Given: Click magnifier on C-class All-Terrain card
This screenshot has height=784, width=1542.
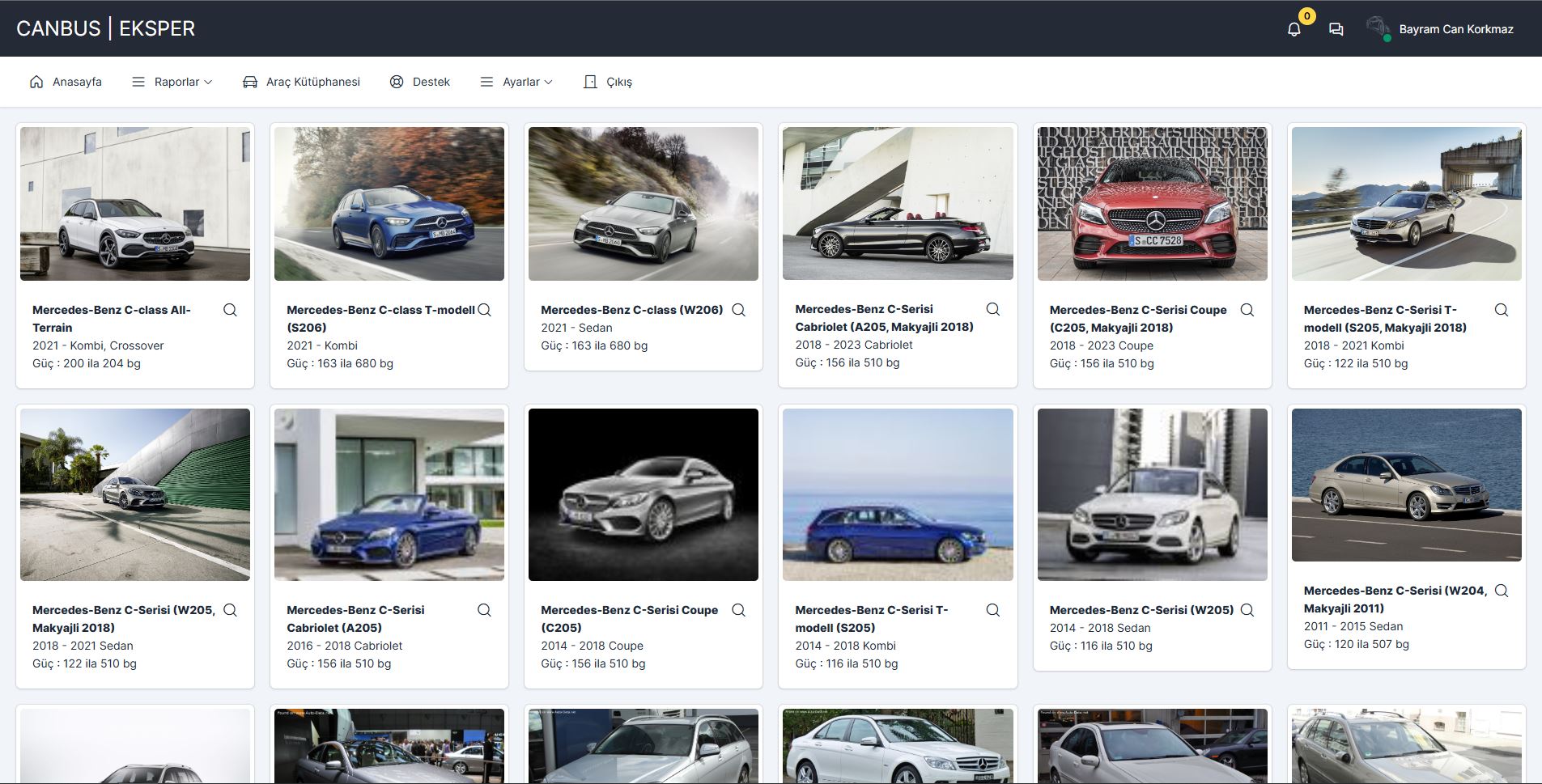Looking at the screenshot, I should tap(230, 310).
